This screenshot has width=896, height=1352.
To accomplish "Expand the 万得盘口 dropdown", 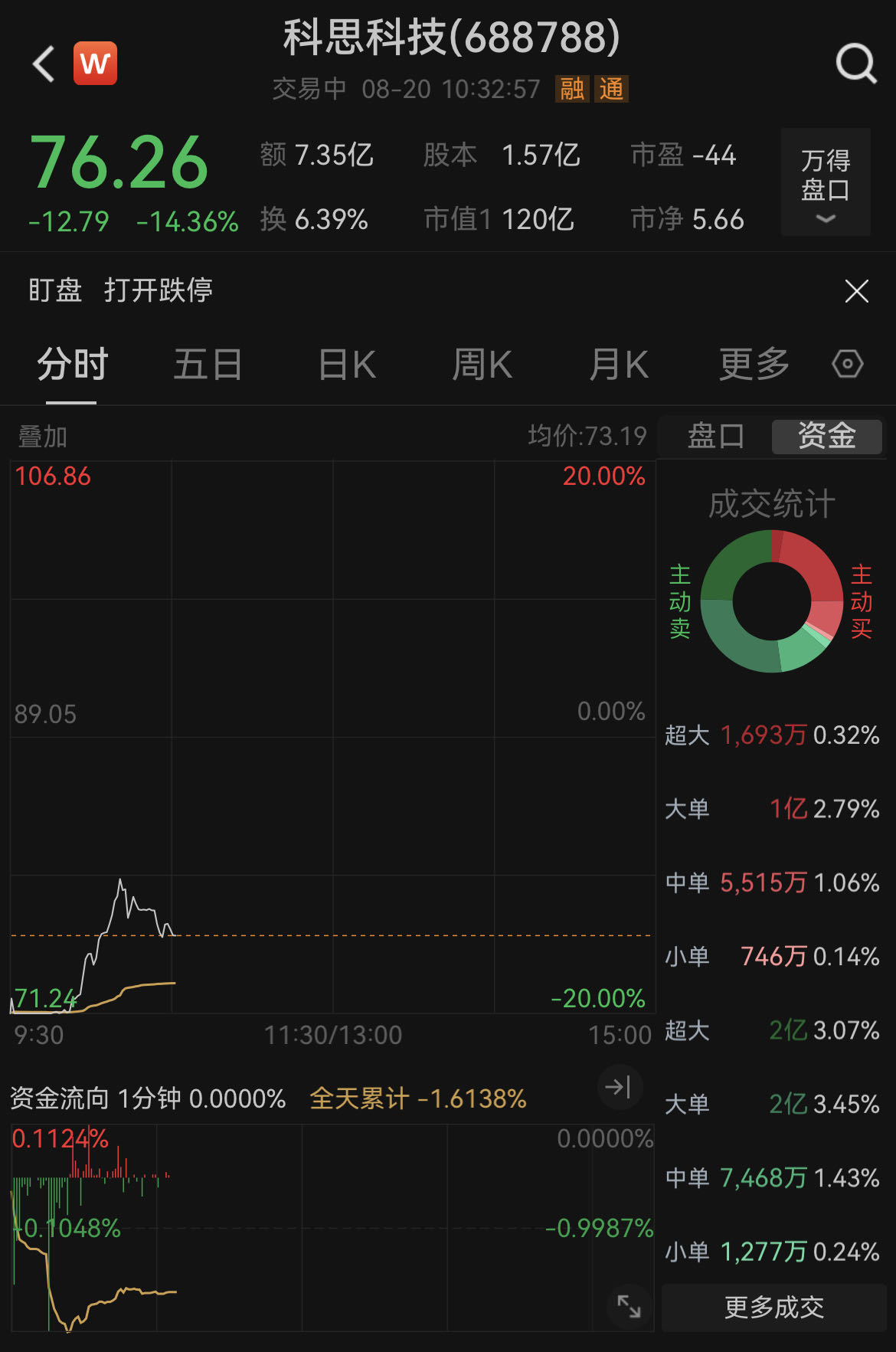I will [825, 182].
